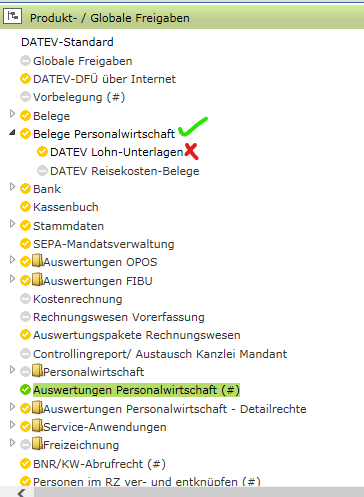This screenshot has height=497, width=364.
Task: Click folder icon of Auswertungen Personalwirtschaft - Detailrechte
Action: tap(37, 408)
